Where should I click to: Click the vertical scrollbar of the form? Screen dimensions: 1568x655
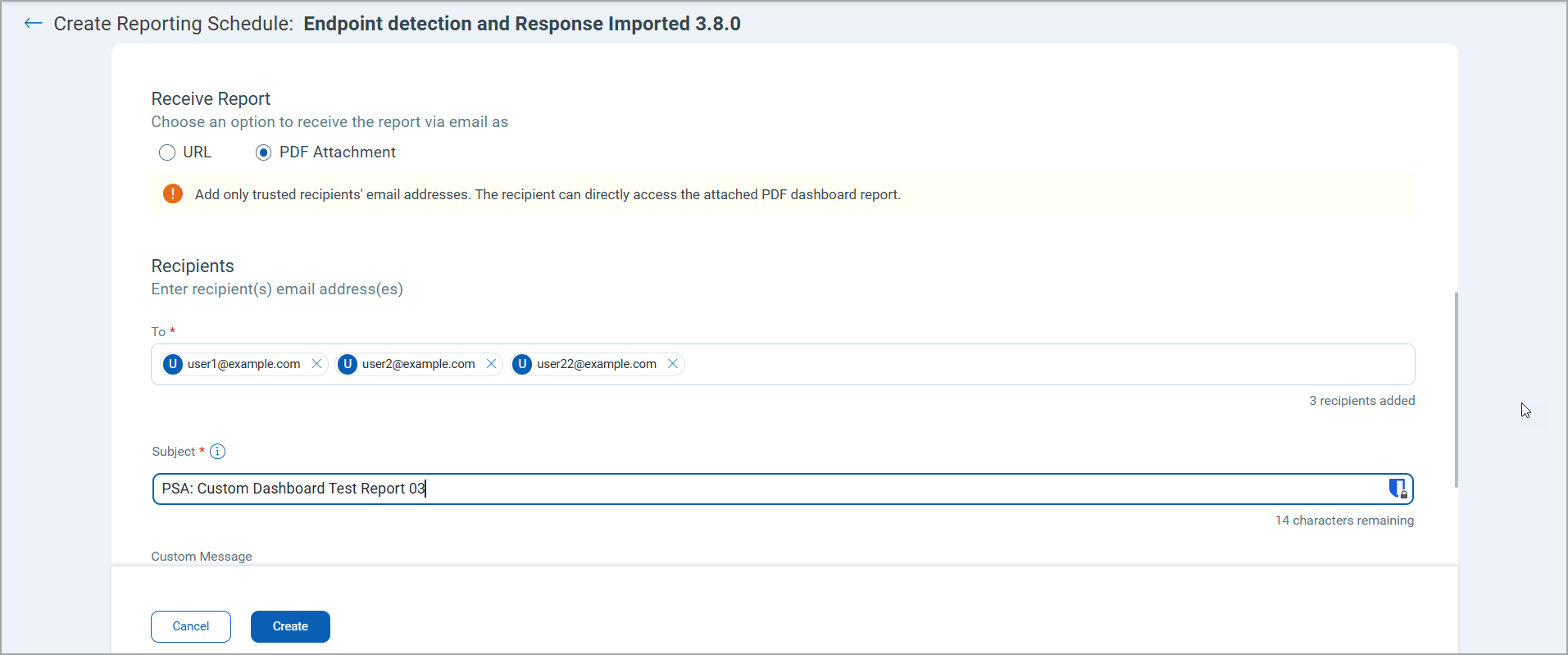1456,389
